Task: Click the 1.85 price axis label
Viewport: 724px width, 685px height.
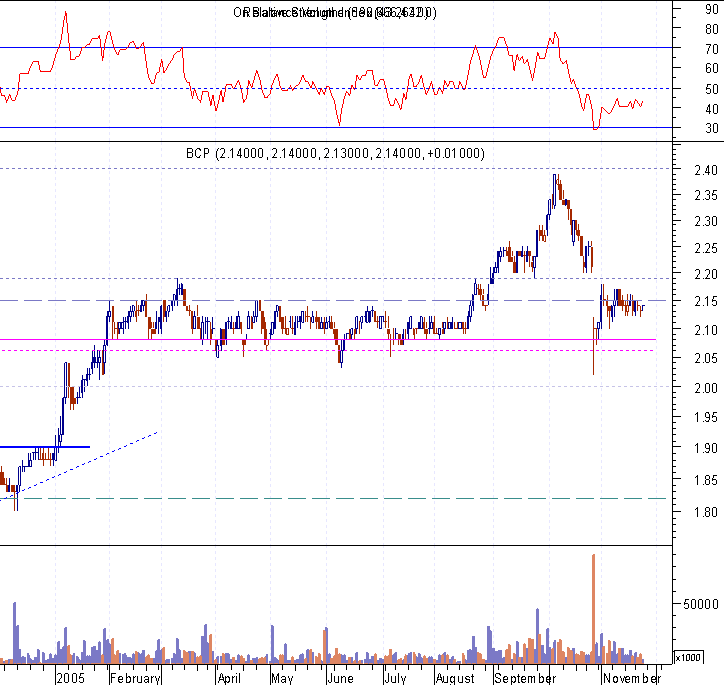Action: click(x=706, y=481)
